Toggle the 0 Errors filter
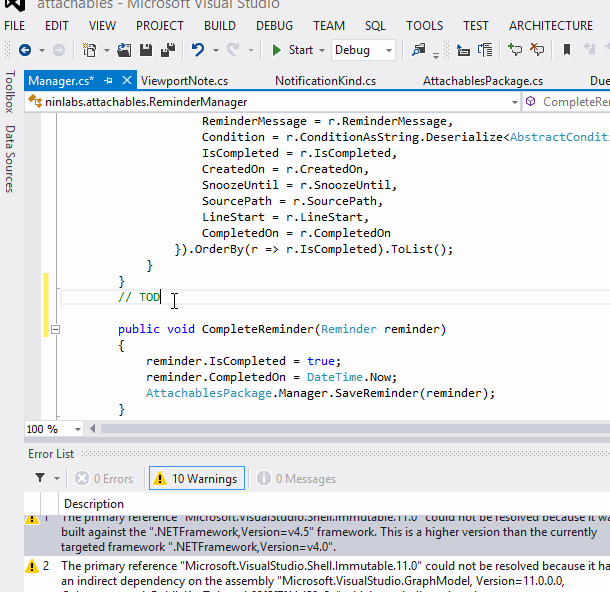The width and height of the screenshot is (610, 592). 104,478
